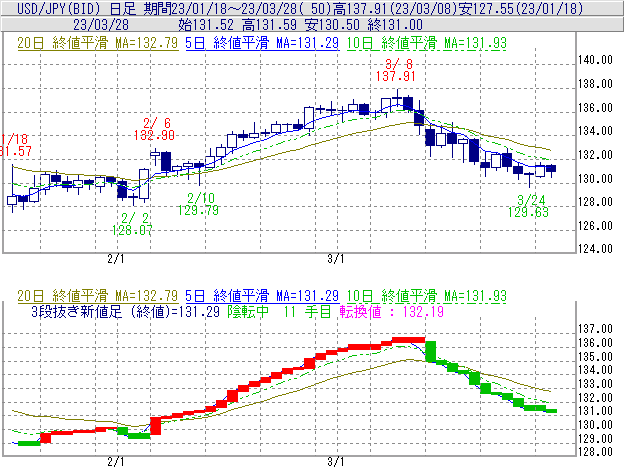Click the 124.00 price axis label

[595, 249]
